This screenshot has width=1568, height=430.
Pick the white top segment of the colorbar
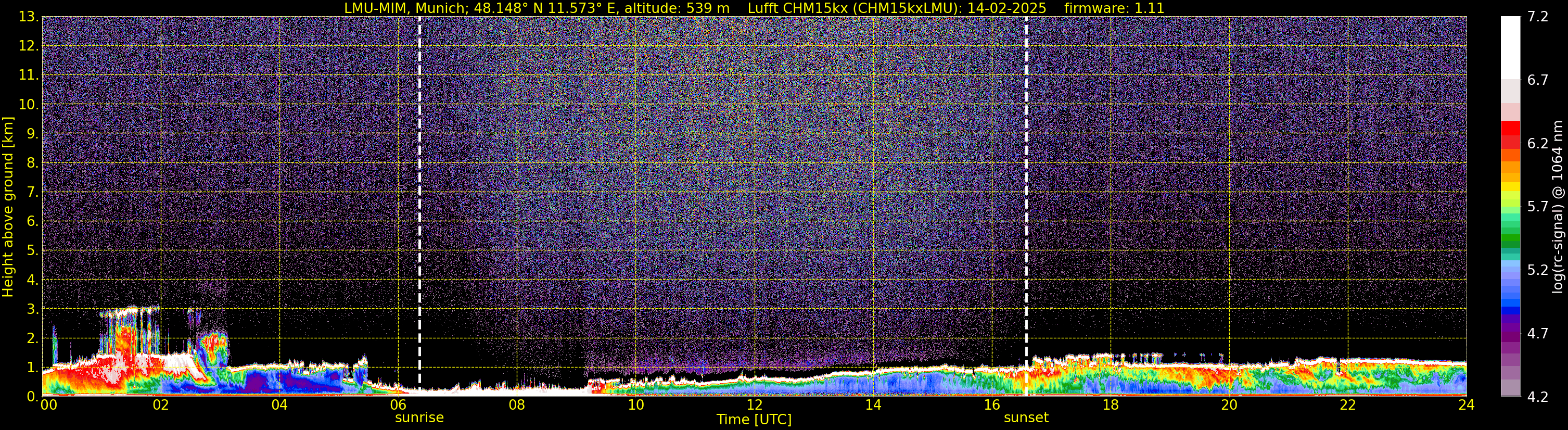(1510, 48)
